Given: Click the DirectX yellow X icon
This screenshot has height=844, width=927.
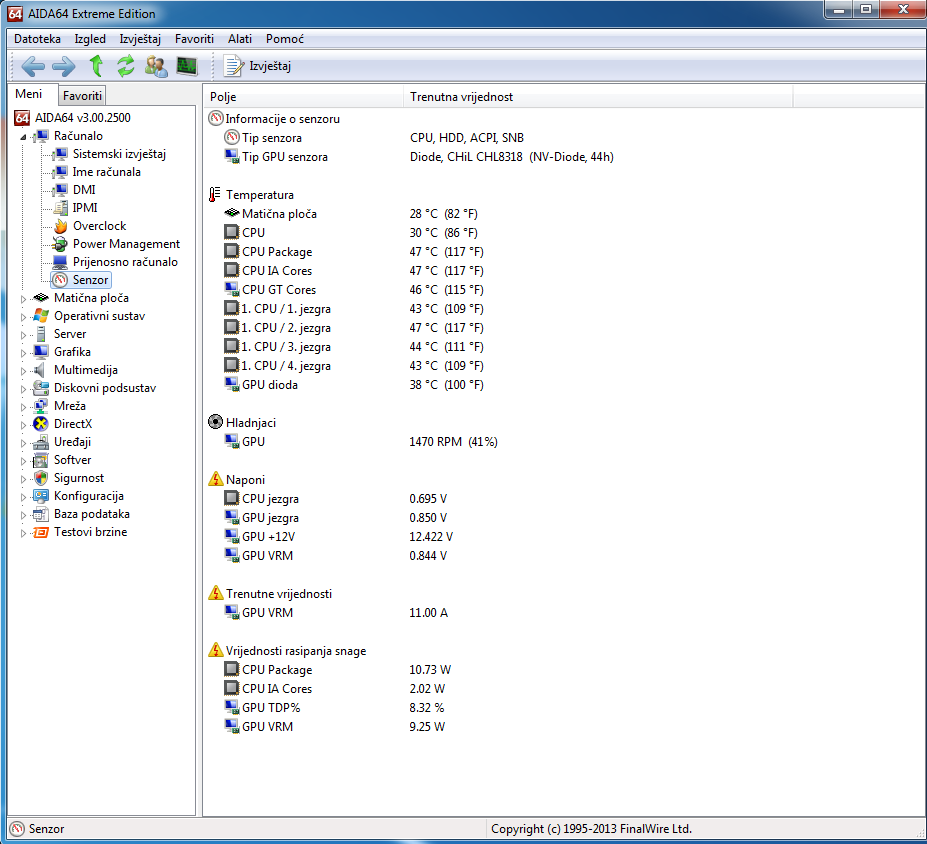Looking at the screenshot, I should (x=41, y=424).
